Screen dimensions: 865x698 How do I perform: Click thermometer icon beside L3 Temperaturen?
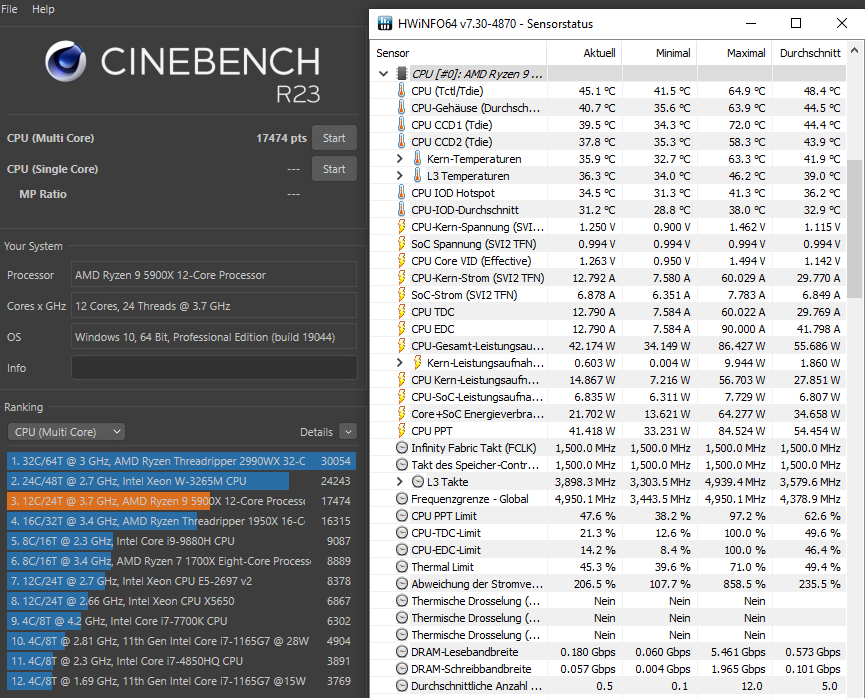(418, 176)
